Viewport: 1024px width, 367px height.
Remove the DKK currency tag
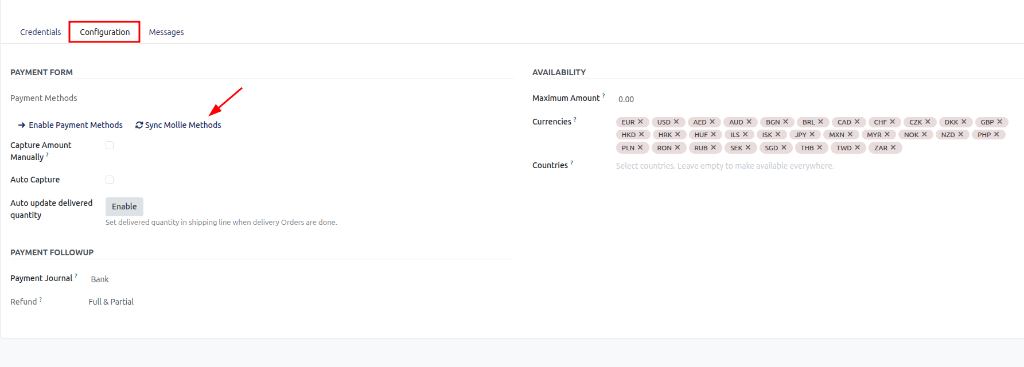coord(963,121)
